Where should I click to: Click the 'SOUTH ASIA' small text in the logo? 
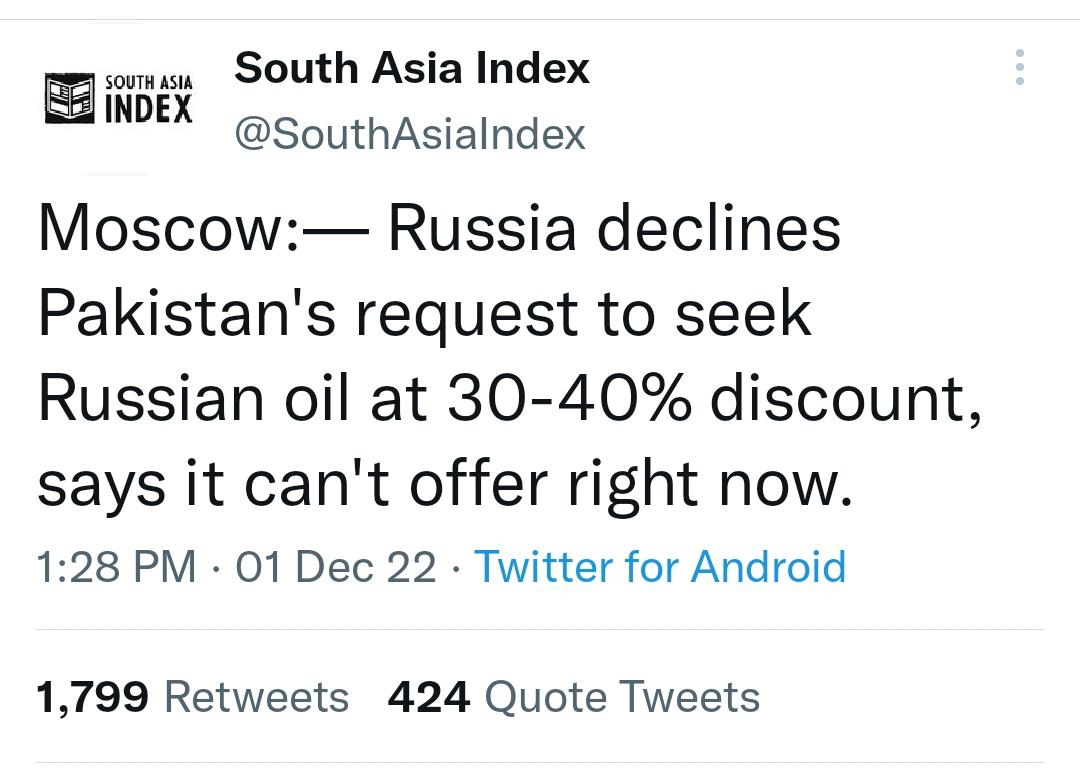[x=148, y=83]
